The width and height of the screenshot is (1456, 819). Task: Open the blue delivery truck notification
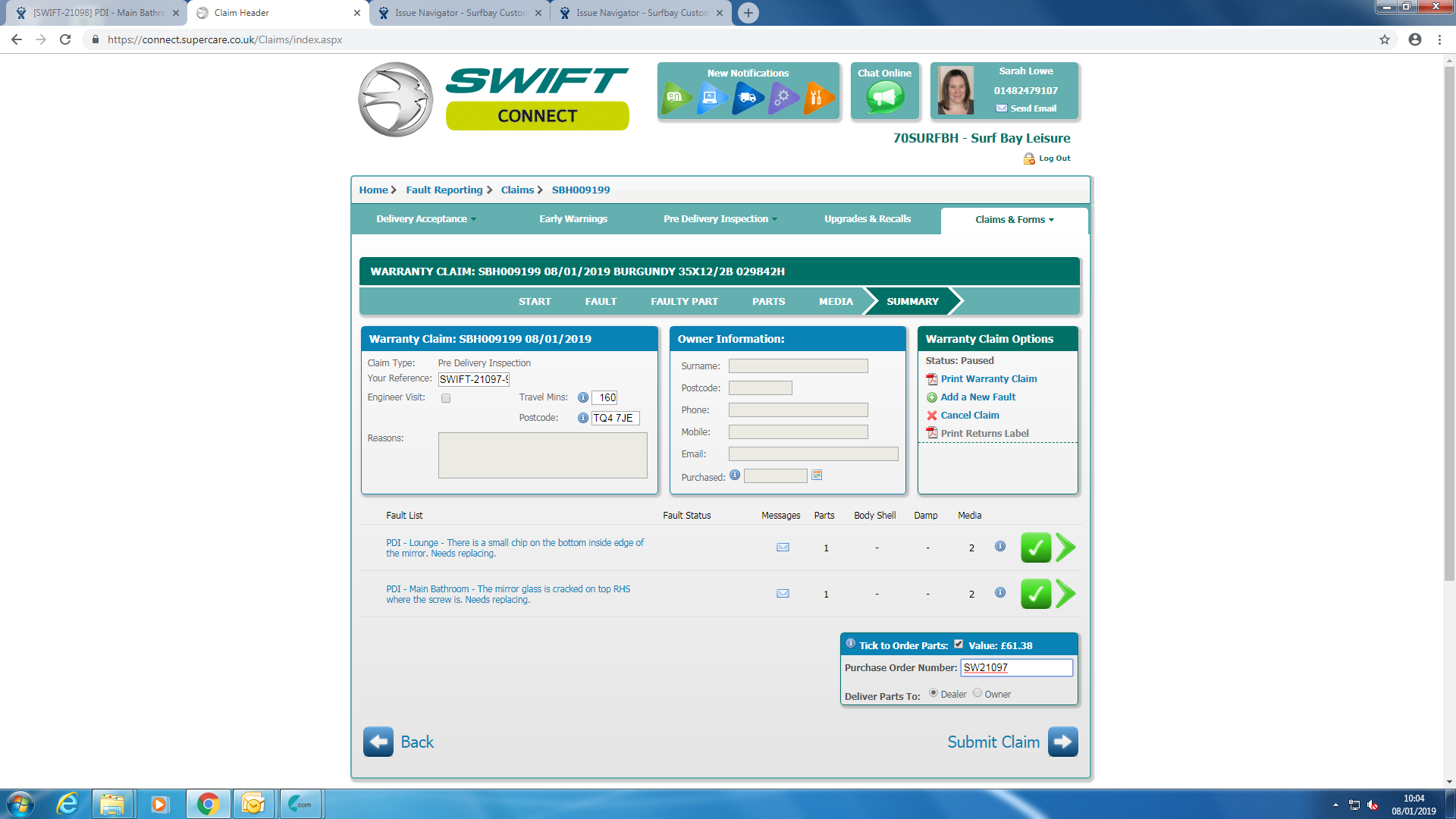[x=747, y=97]
